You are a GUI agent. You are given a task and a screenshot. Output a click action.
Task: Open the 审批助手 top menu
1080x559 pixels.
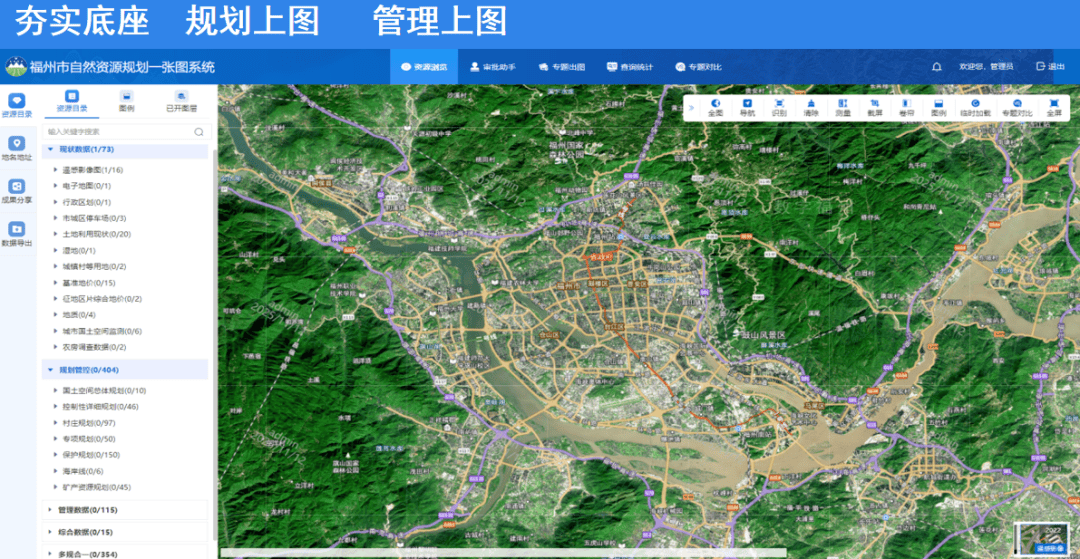click(493, 67)
